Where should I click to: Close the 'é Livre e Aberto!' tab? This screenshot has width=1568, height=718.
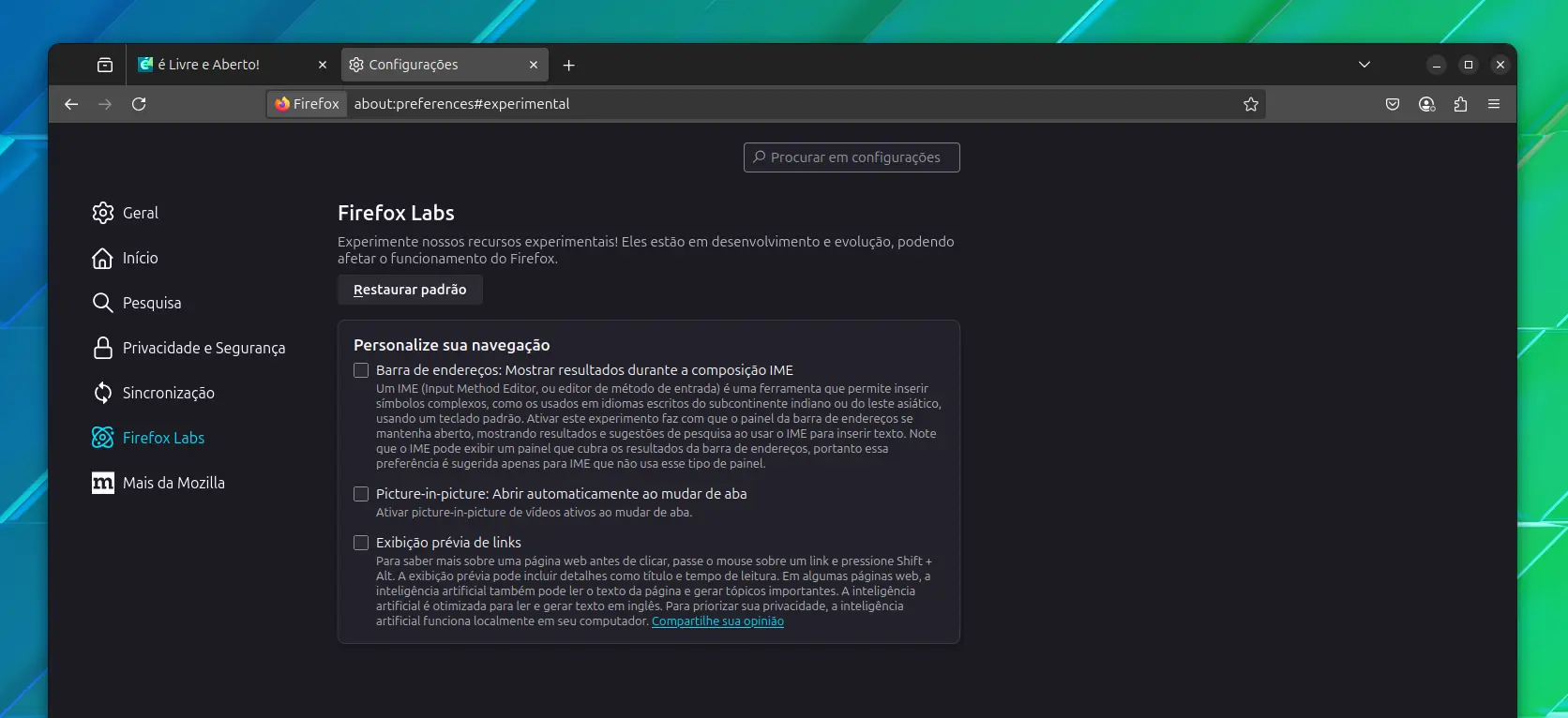pyautogui.click(x=323, y=65)
